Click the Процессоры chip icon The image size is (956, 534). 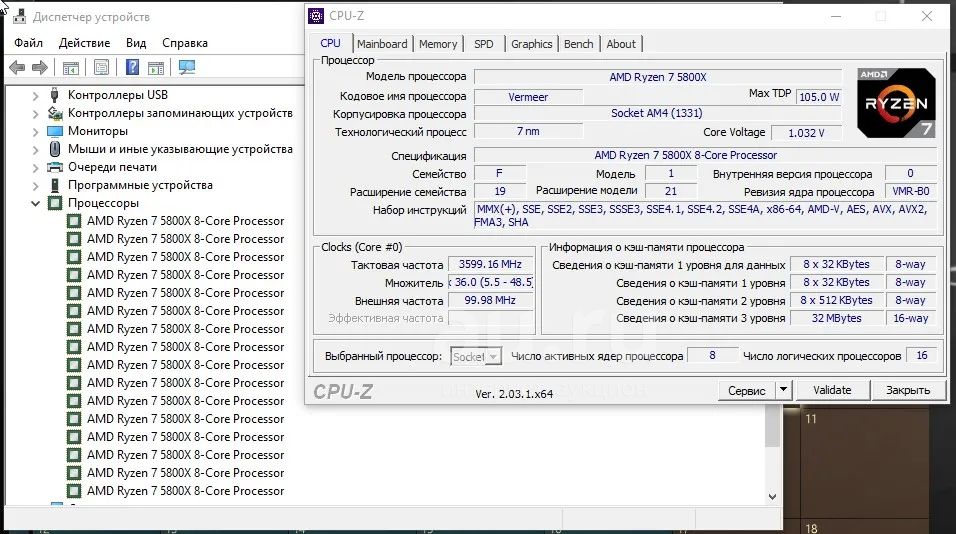click(x=55, y=203)
